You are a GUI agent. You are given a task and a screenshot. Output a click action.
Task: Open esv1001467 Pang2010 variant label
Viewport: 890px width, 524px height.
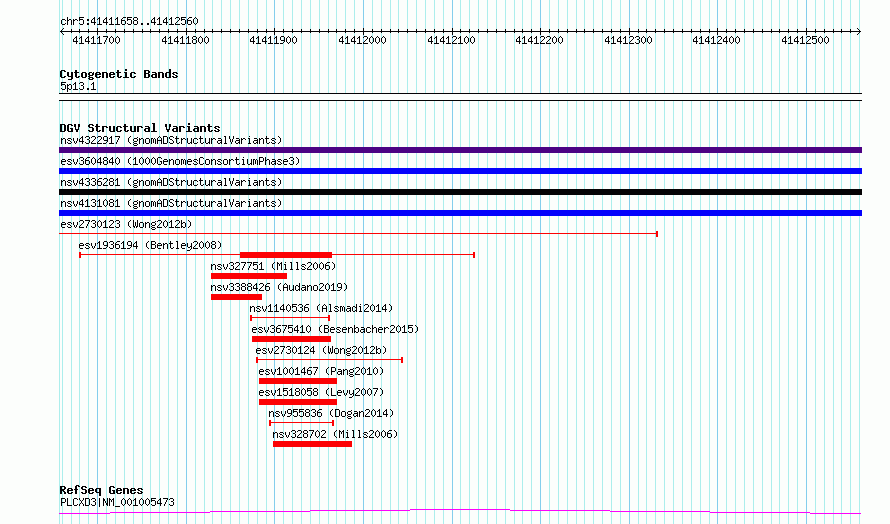coord(321,371)
